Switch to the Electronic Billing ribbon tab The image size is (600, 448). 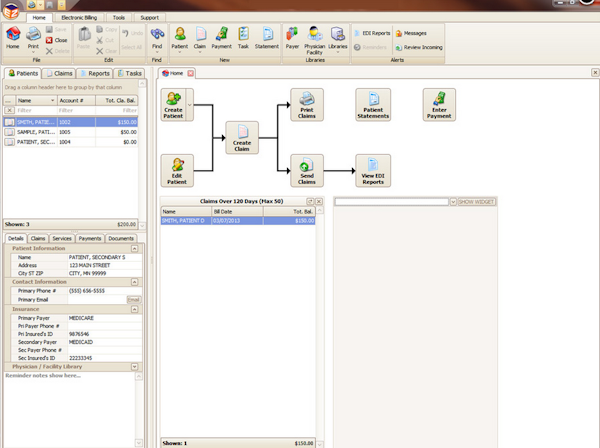(x=78, y=17)
